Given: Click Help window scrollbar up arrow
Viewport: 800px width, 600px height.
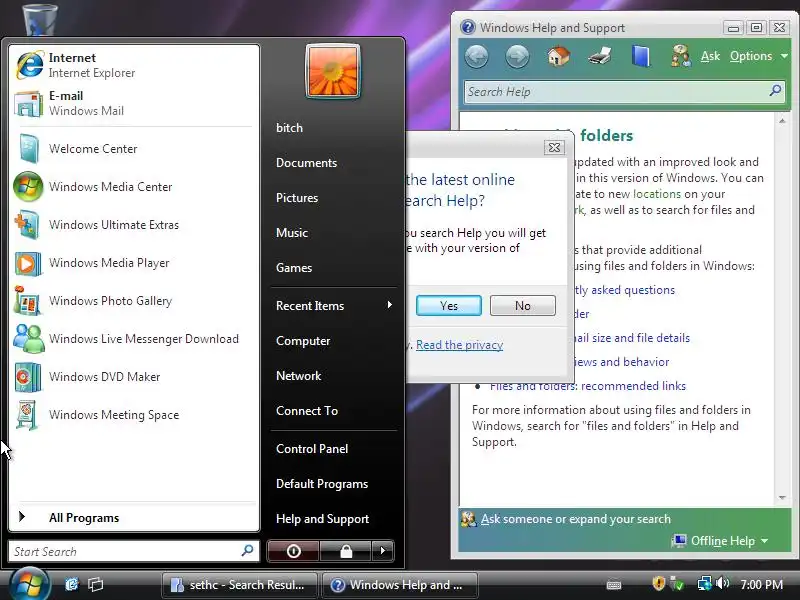Looking at the screenshot, I should [x=782, y=121].
